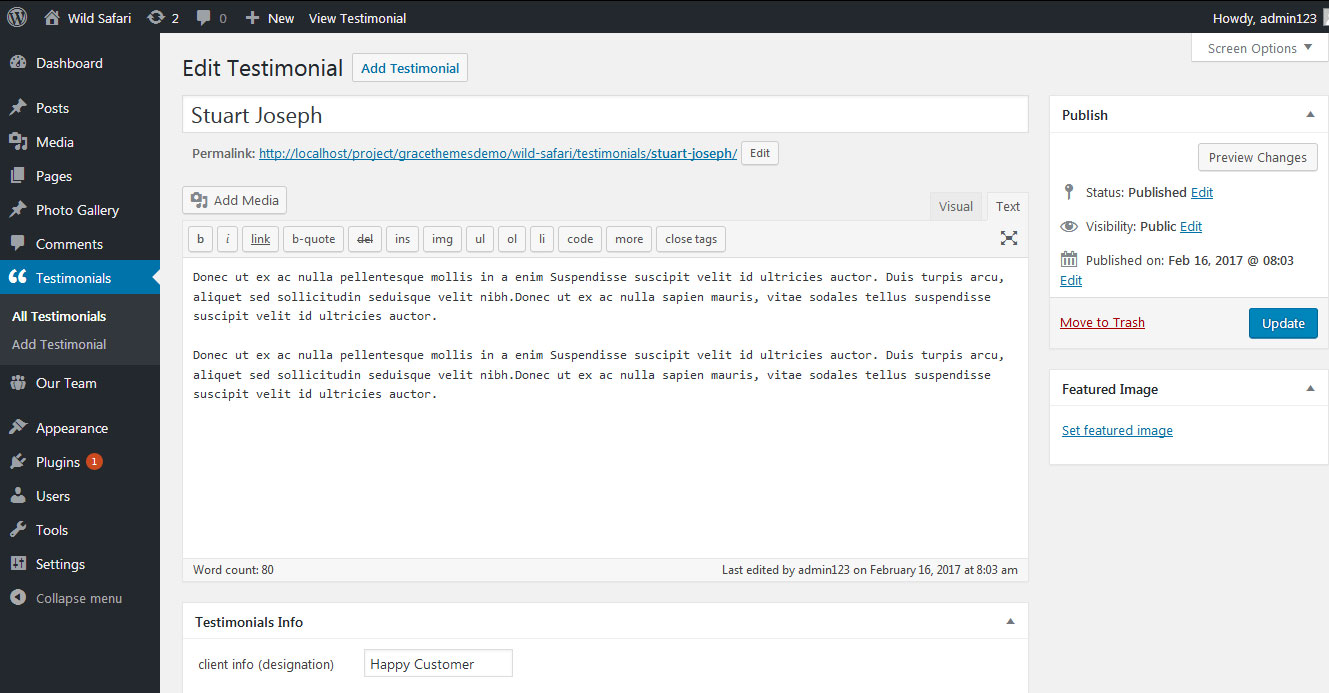Open the Appearance menu item
Screen dimensions: 1329x693
[x=80, y=428]
